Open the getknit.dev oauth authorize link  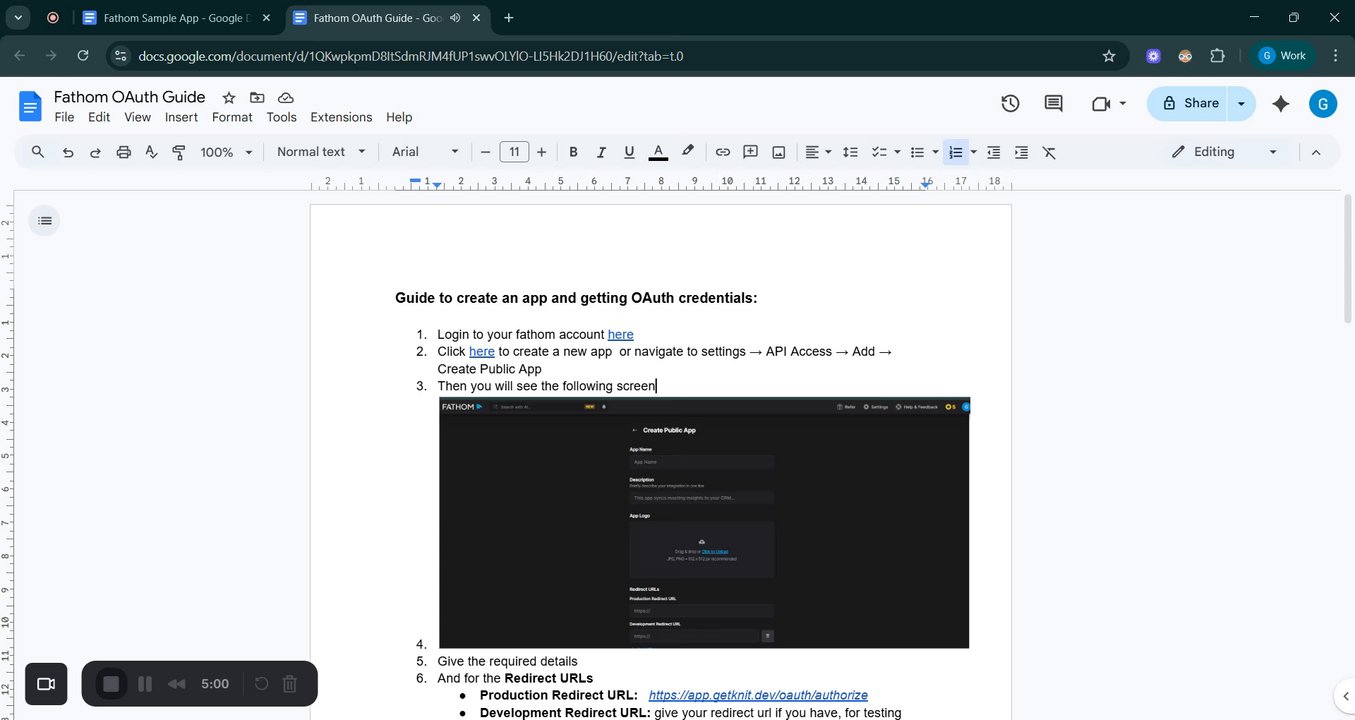[758, 695]
